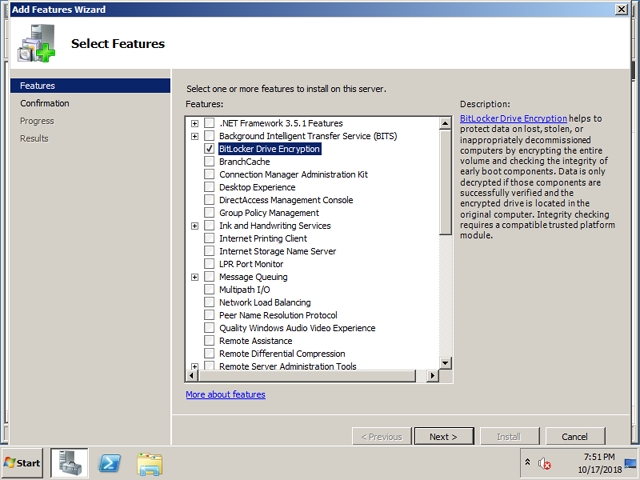Uncheck BitLocker Drive Encryption checkbox
The image size is (640, 480).
click(x=209, y=149)
